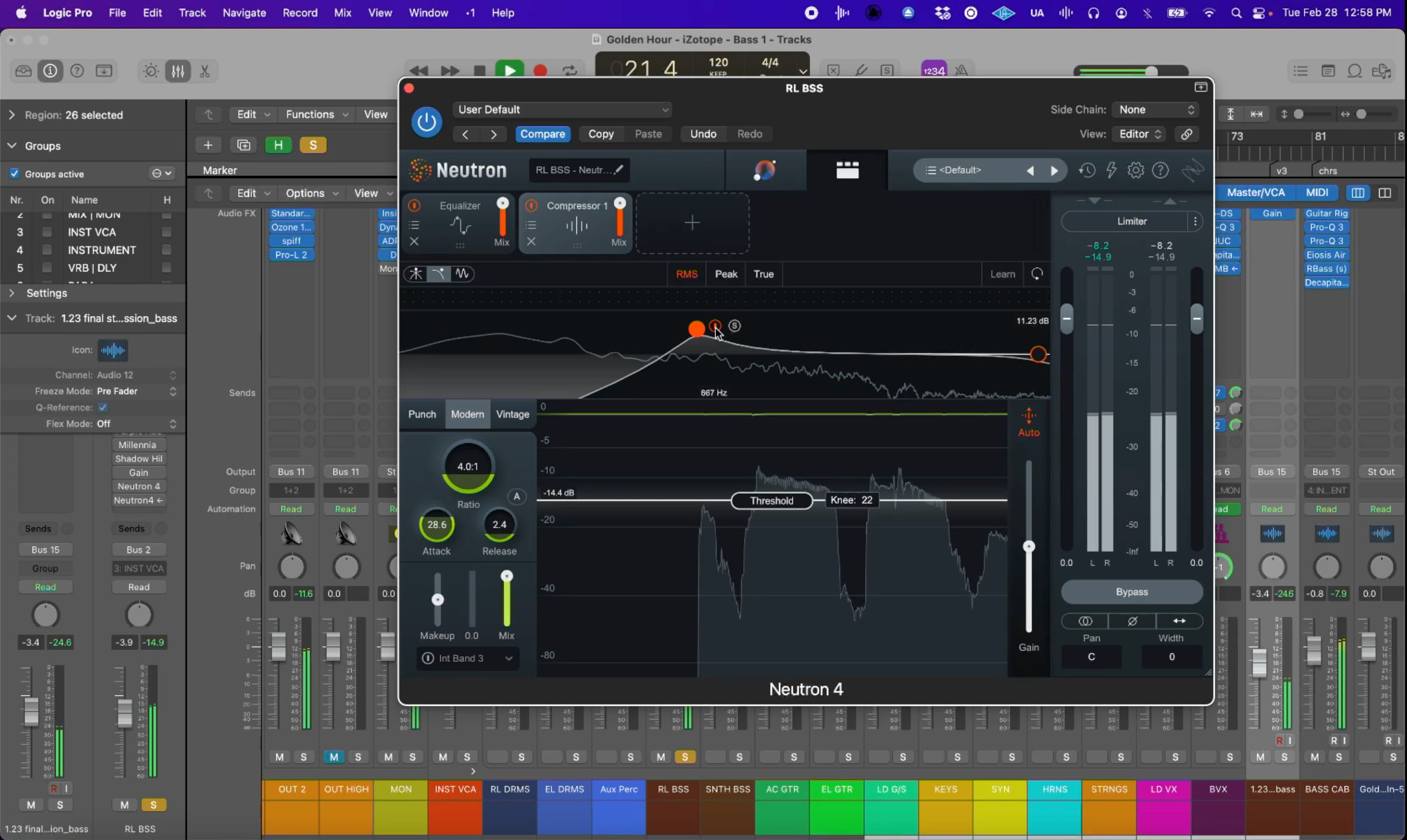The image size is (1407, 840).
Task: Open the View Editor dropdown
Action: 1139,134
